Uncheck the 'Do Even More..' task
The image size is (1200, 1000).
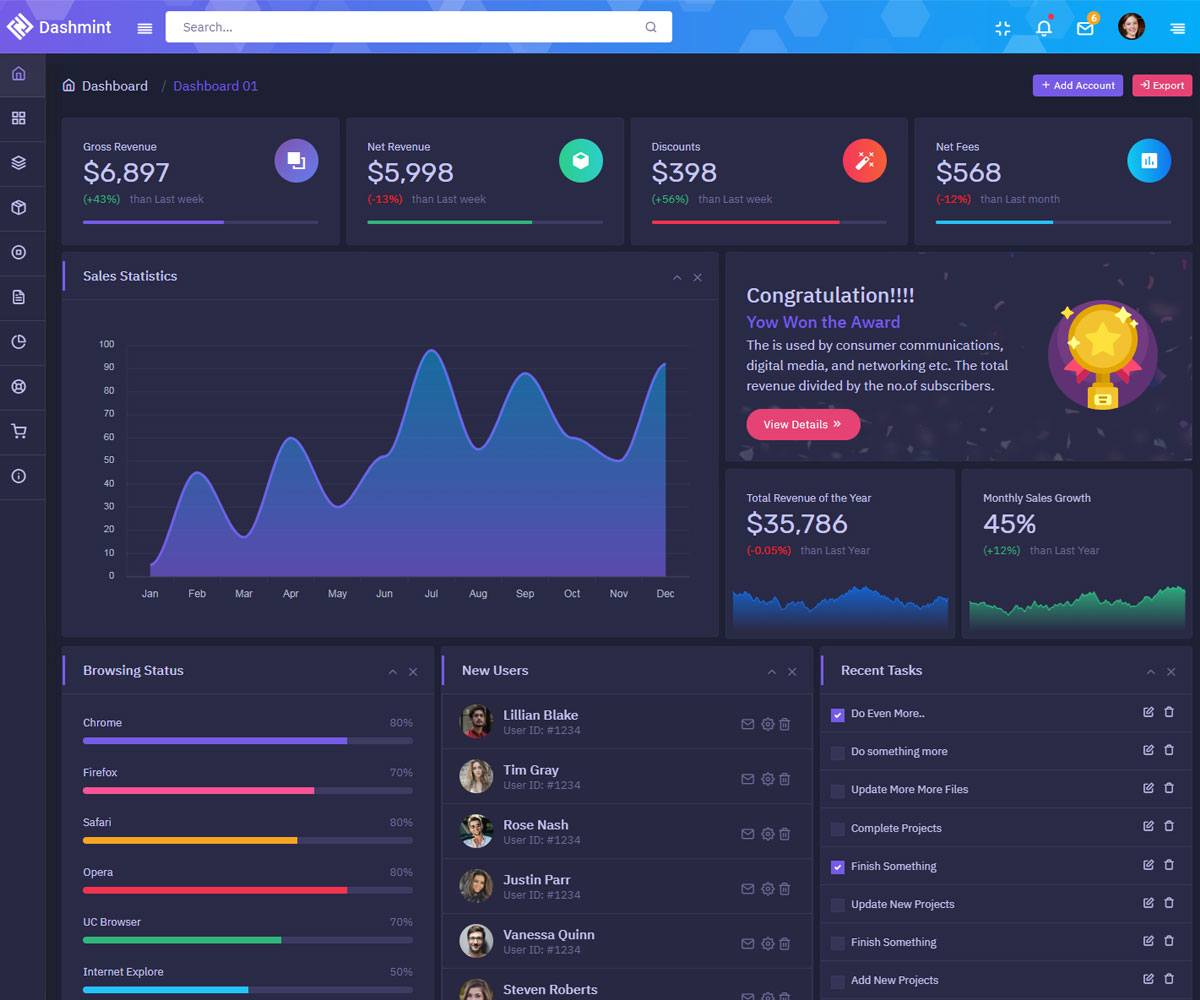[838, 715]
